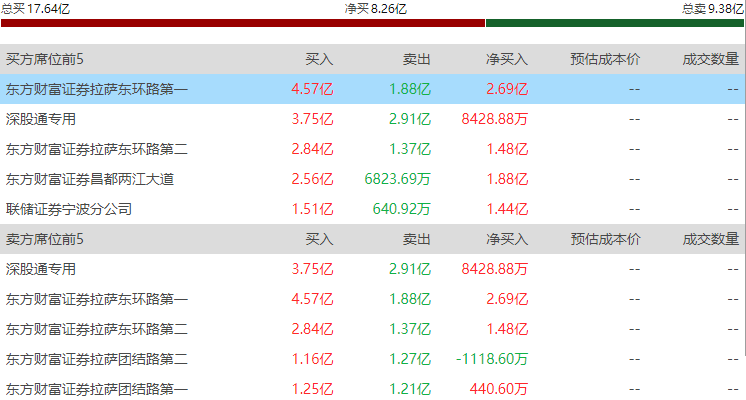The width and height of the screenshot is (746, 400).
Task: Select the 东方财富证券昌都两江大道 seat name
Action: (x=90, y=179)
